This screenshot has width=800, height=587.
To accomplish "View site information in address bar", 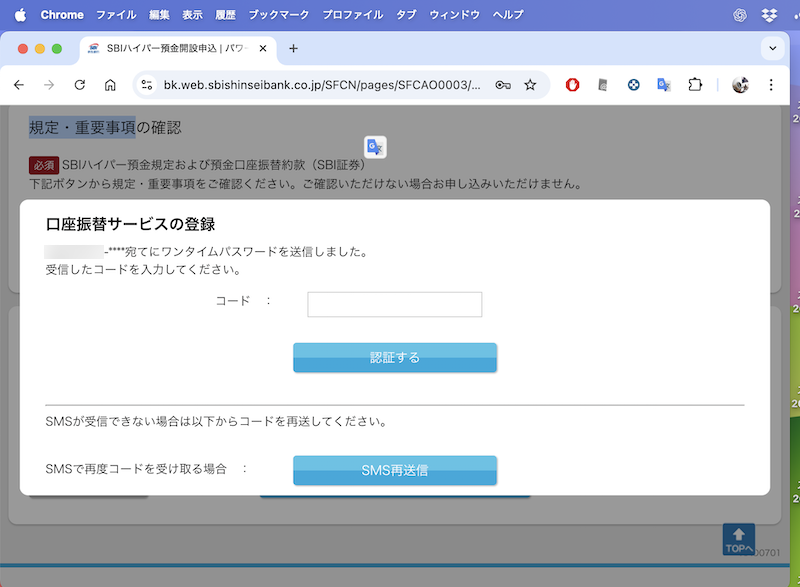I will (x=146, y=85).
